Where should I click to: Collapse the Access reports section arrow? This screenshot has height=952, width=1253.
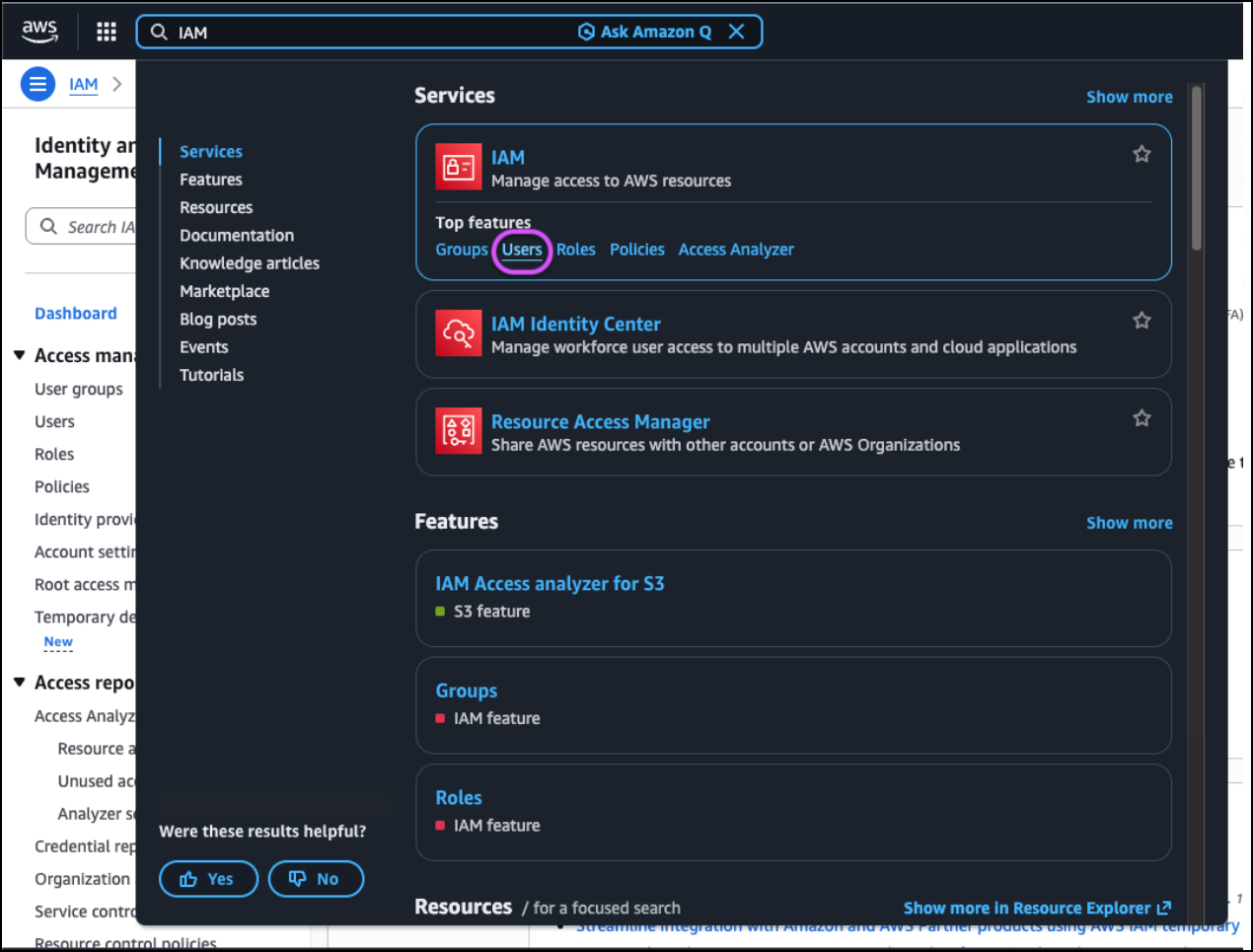coord(19,683)
